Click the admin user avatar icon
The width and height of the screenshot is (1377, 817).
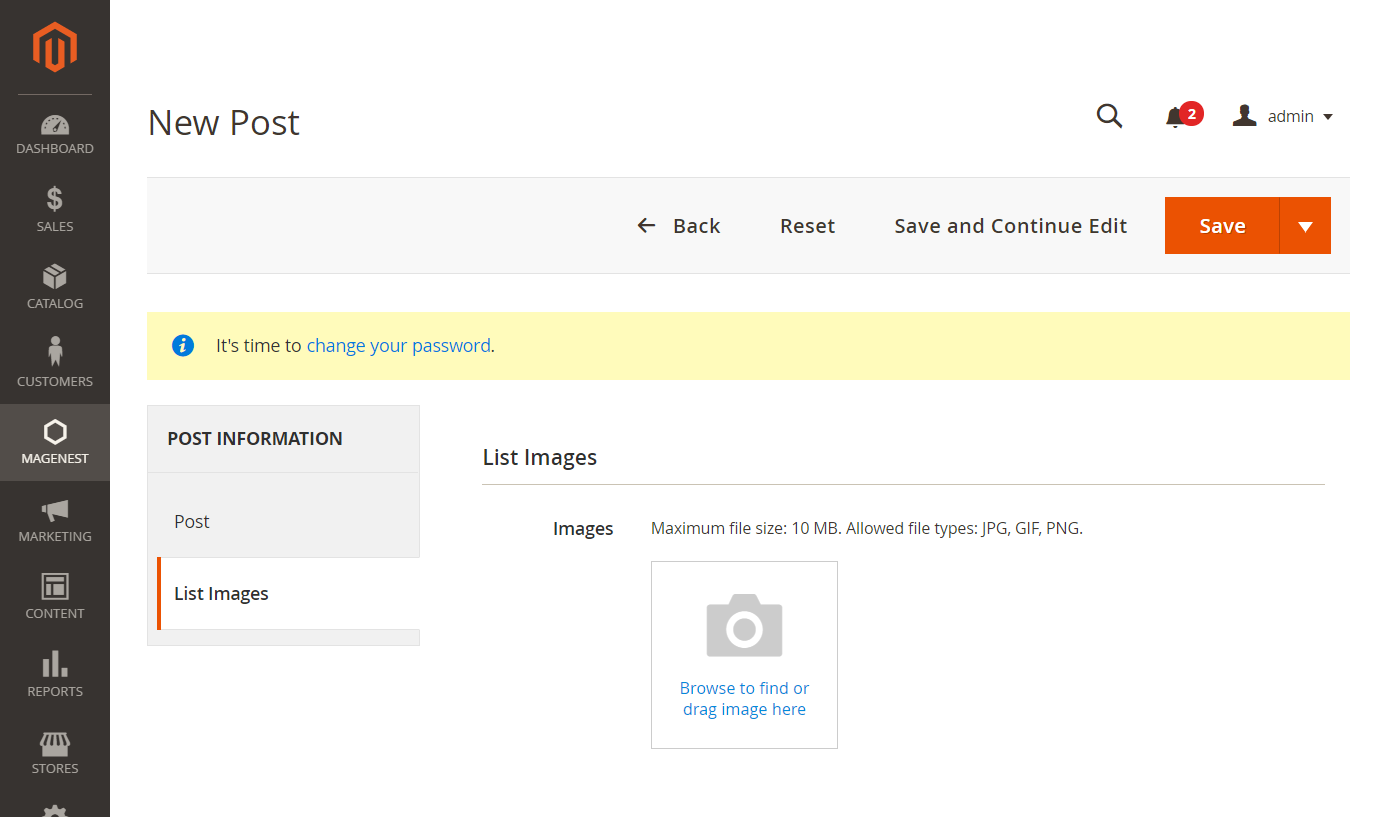click(x=1244, y=116)
